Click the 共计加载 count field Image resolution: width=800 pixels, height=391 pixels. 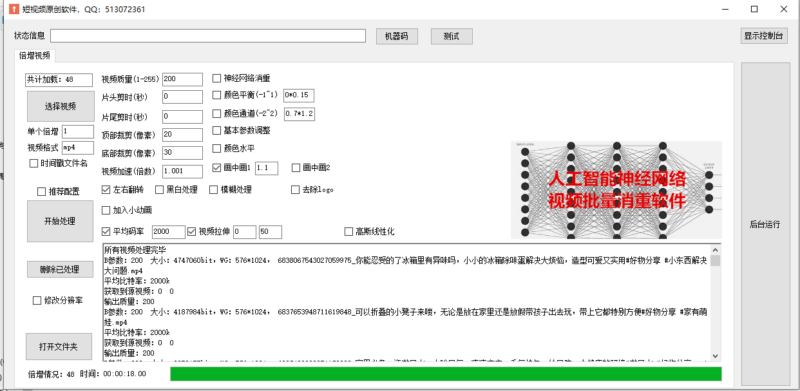pos(59,80)
